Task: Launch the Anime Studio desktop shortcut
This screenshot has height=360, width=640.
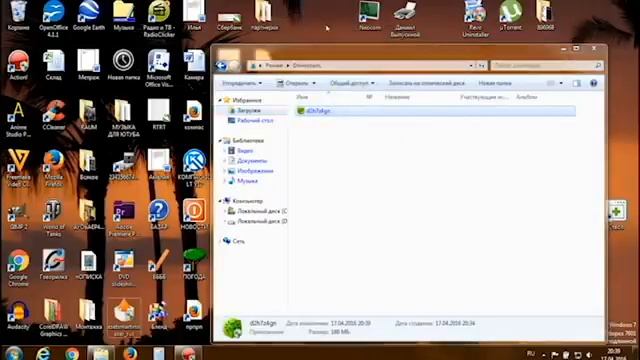Action: point(18,118)
